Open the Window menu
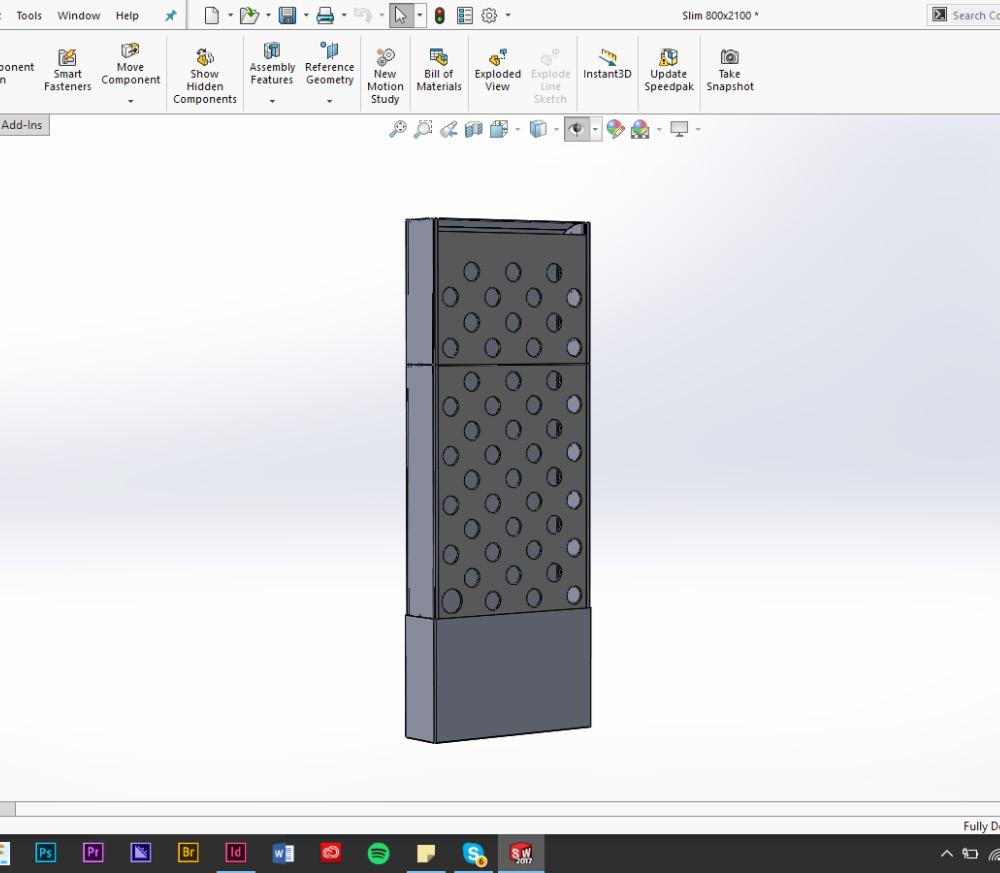 point(78,16)
